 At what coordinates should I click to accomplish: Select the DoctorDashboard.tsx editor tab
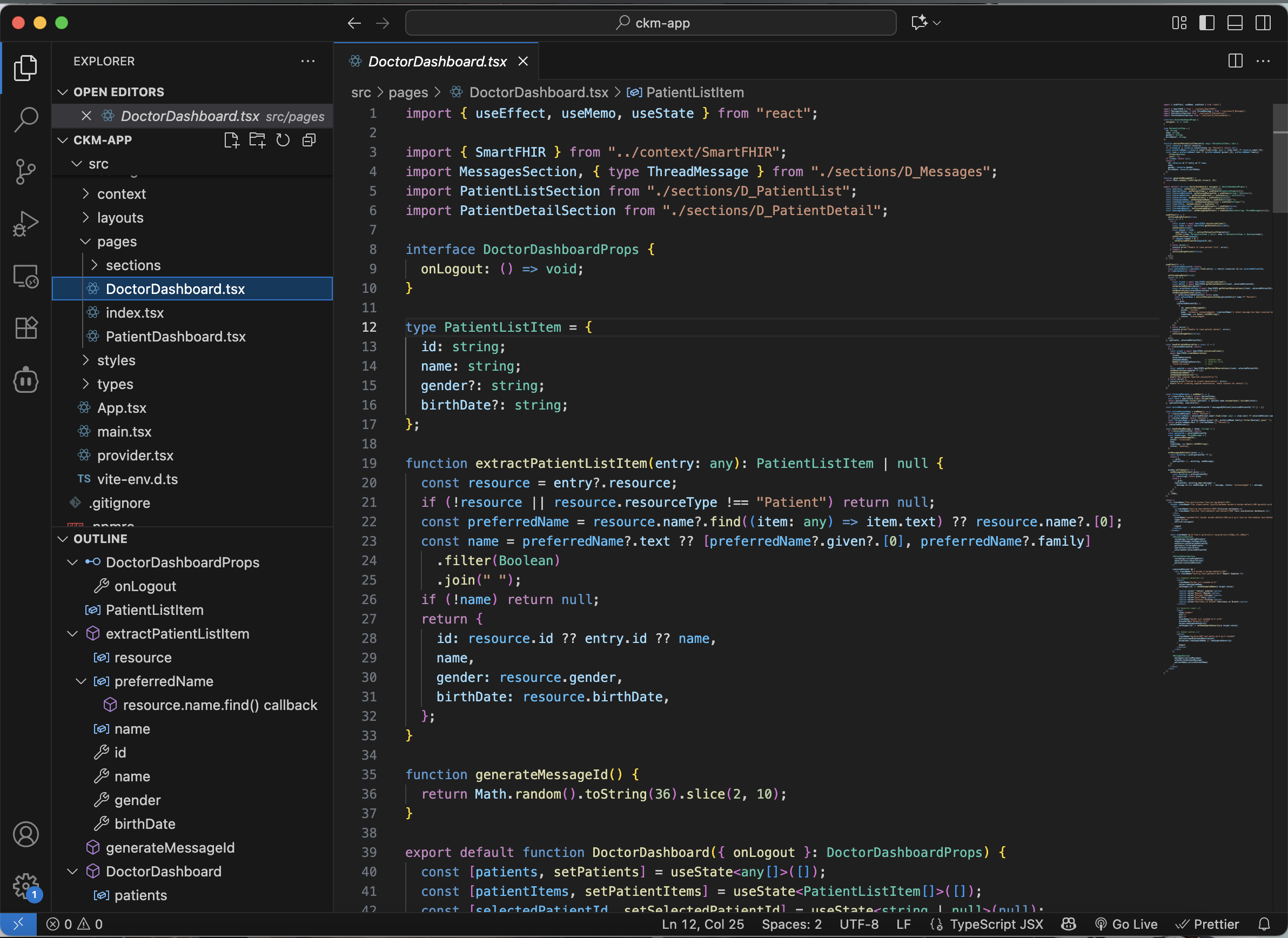pos(437,61)
